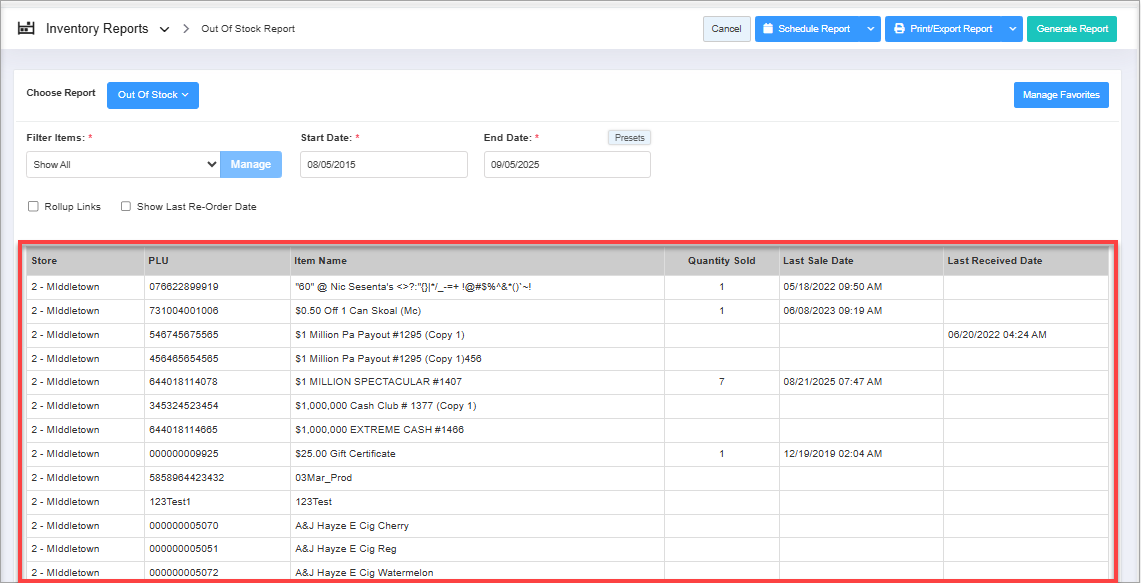1141x583 pixels.
Task: Enable the Rollup Links checkbox
Action: click(34, 207)
